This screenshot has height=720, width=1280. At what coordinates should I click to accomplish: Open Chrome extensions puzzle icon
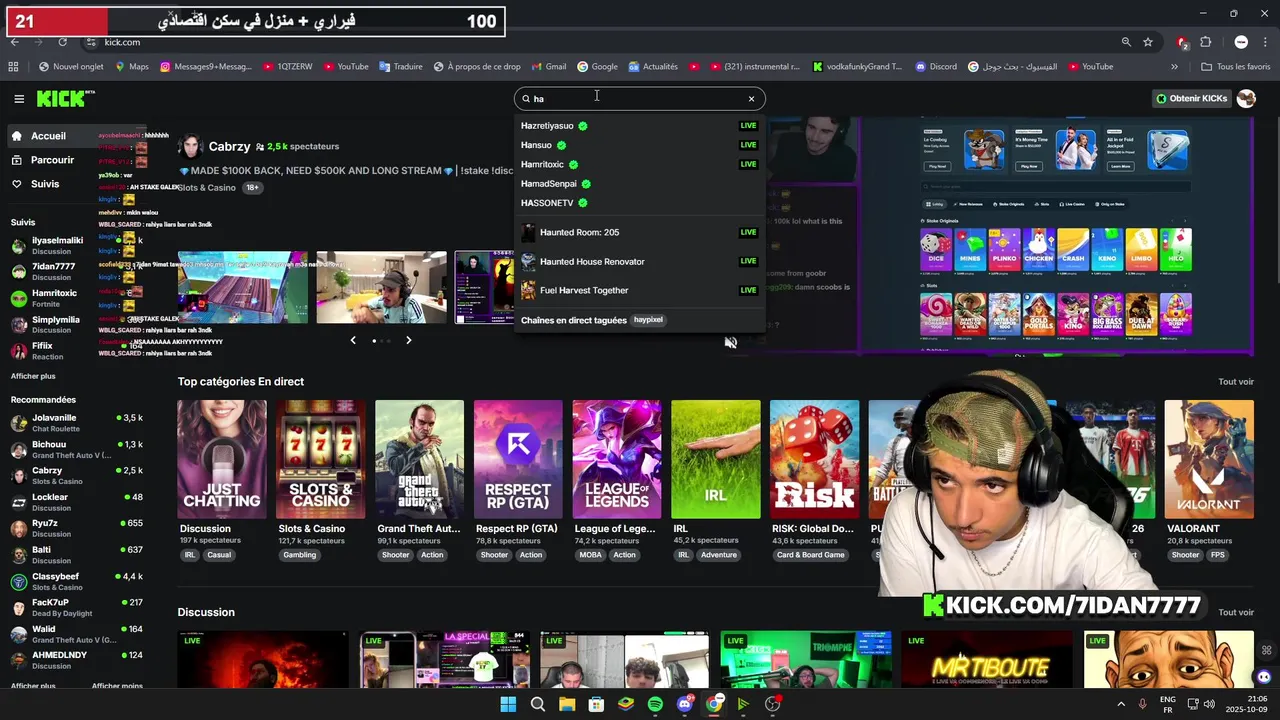coord(1205,42)
